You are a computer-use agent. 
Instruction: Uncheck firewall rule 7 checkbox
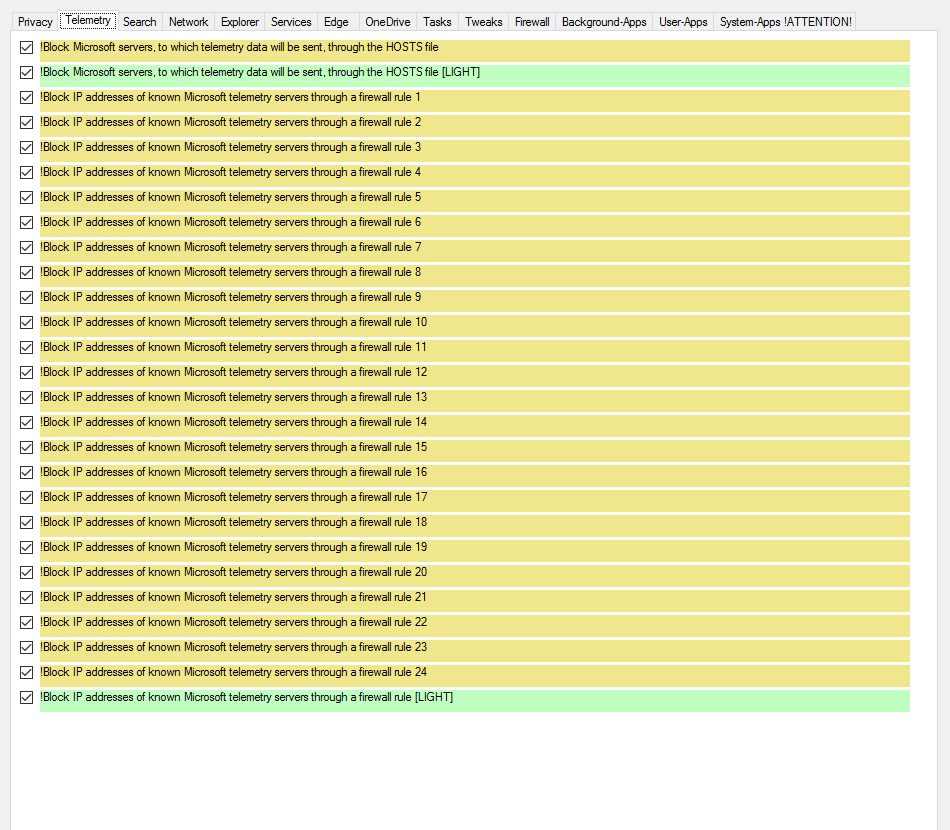tap(26, 247)
